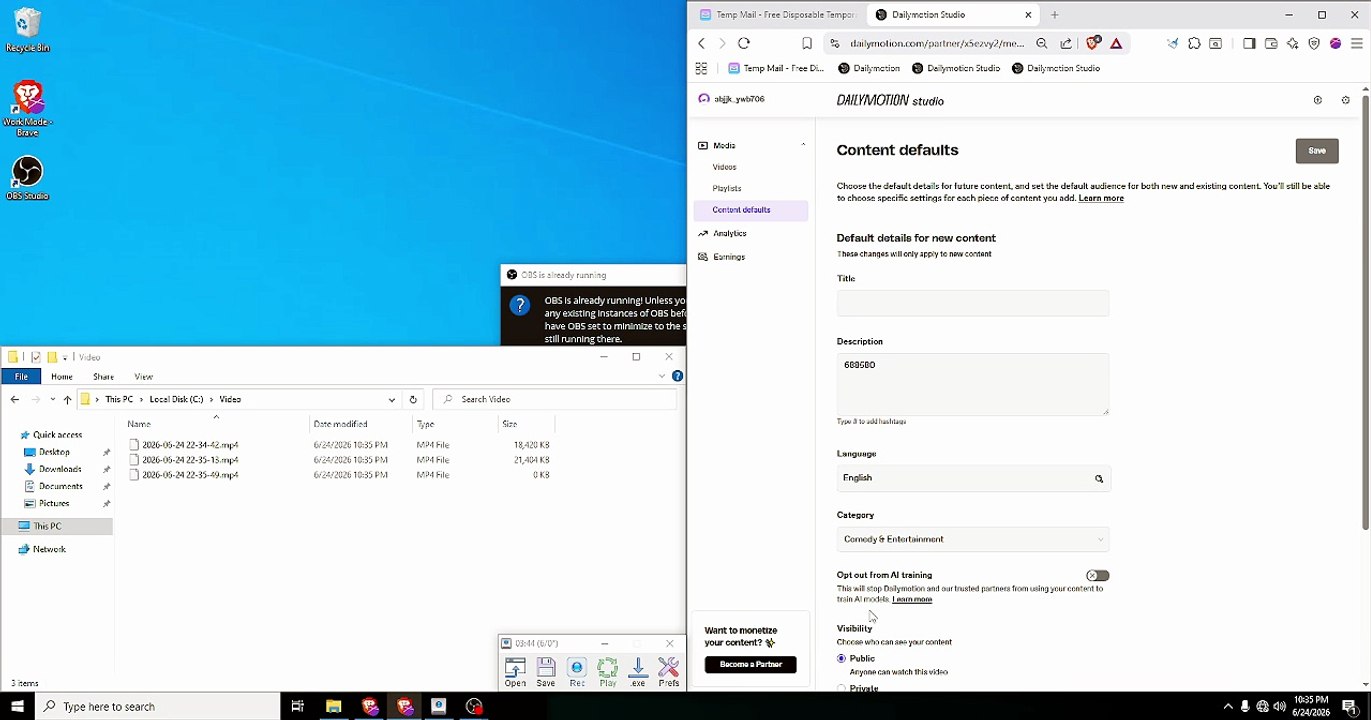Open the Brave work mode desktop shortcut
1371x720 pixels.
pos(27,109)
